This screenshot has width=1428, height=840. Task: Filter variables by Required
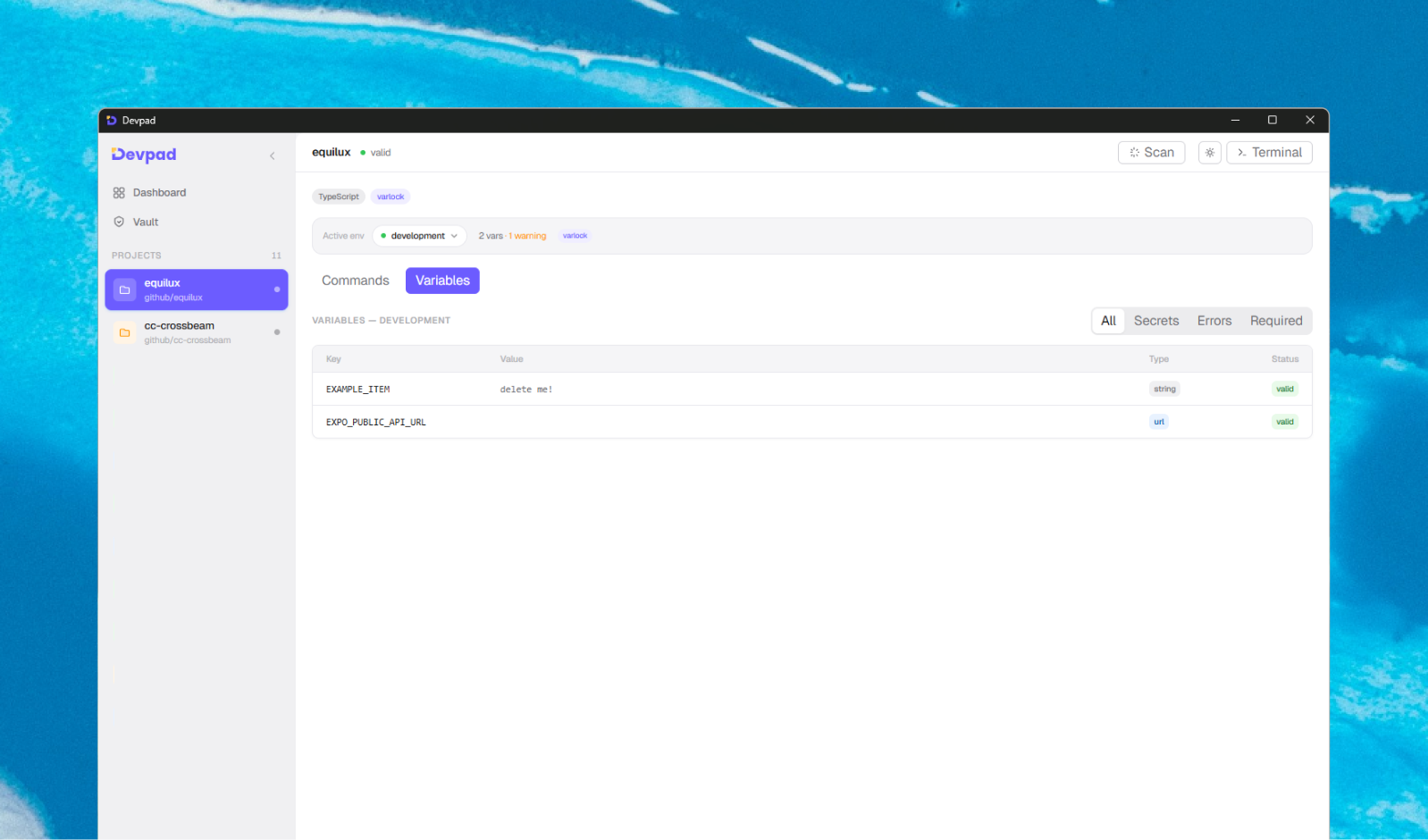point(1276,321)
